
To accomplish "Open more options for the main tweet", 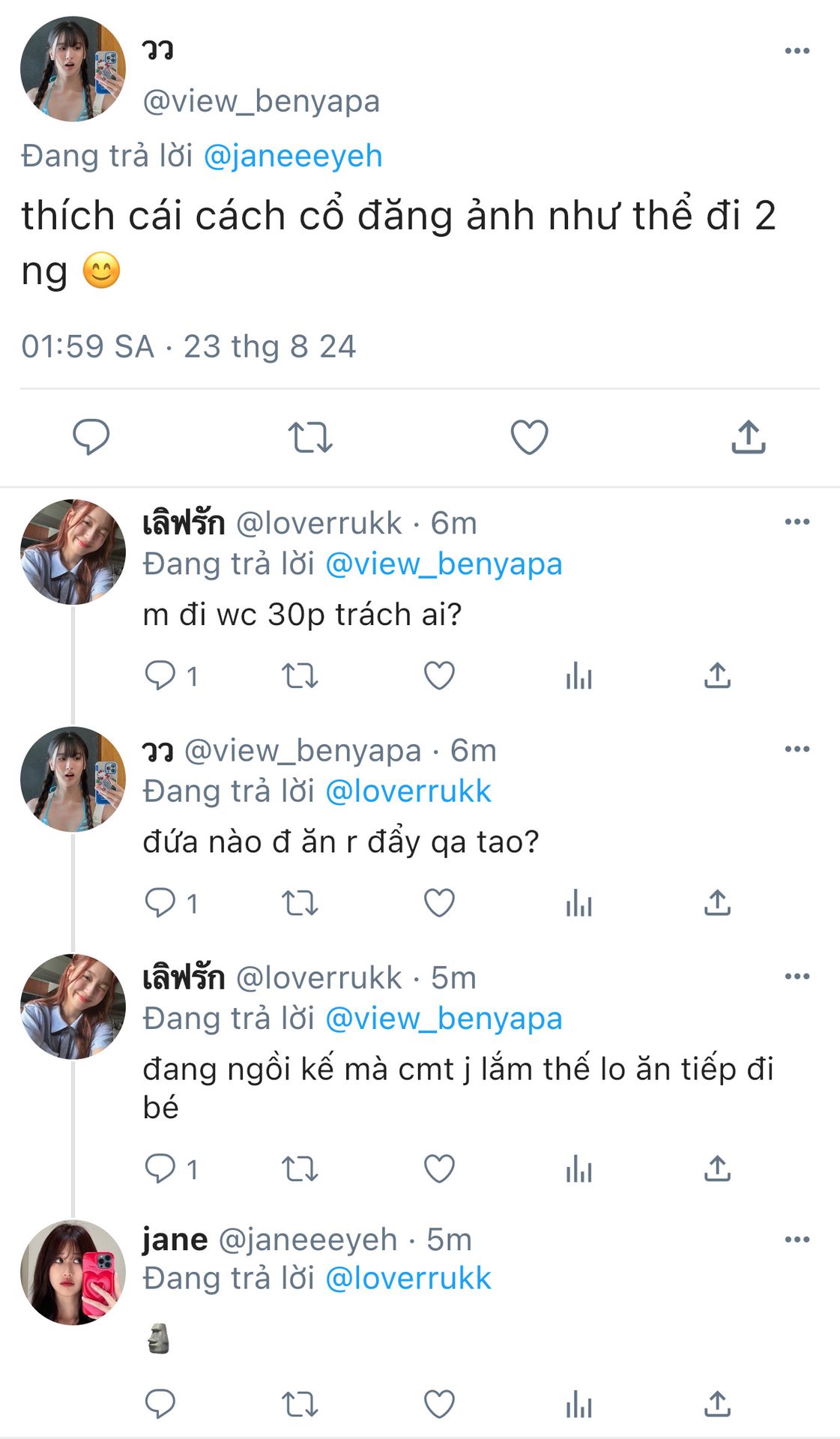I will coord(797,51).
